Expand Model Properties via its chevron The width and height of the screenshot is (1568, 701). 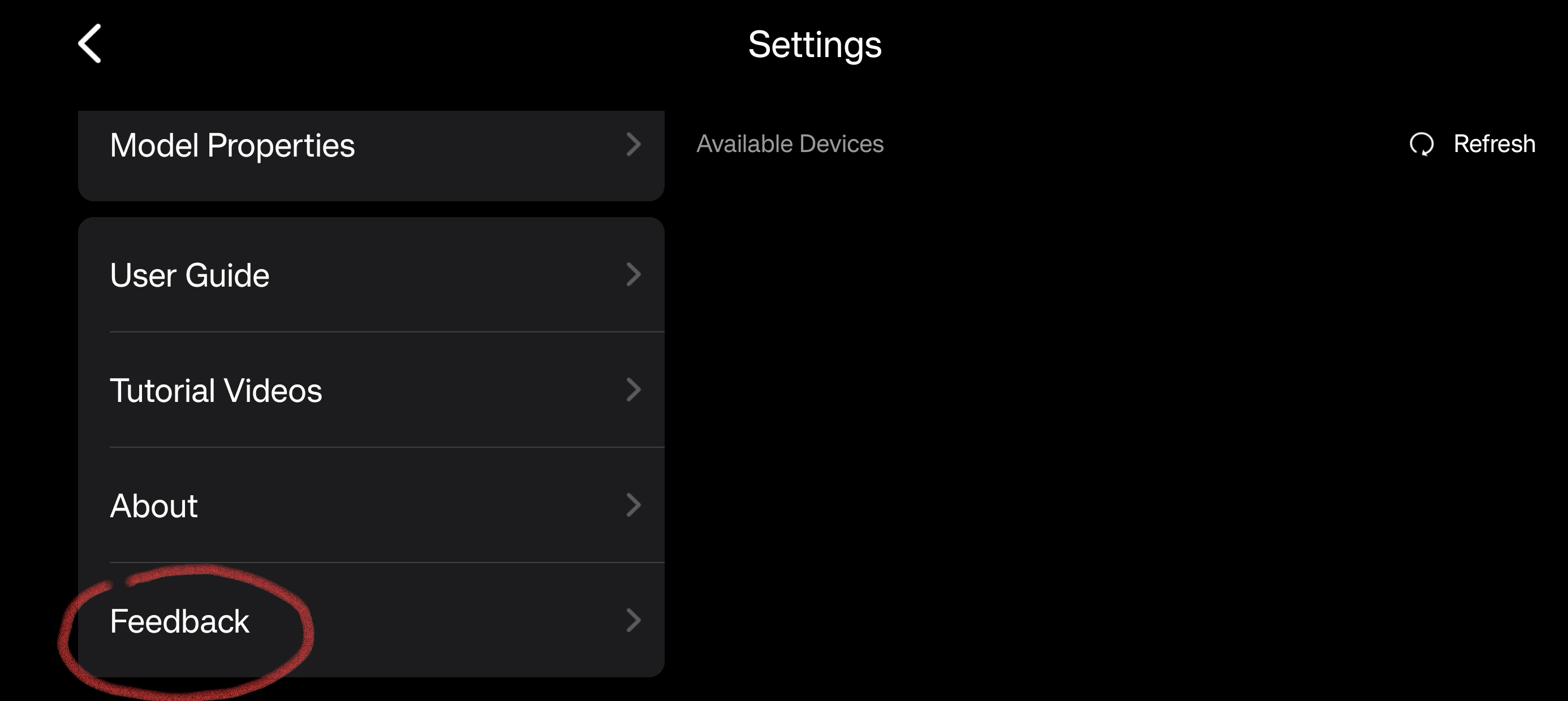(x=634, y=145)
